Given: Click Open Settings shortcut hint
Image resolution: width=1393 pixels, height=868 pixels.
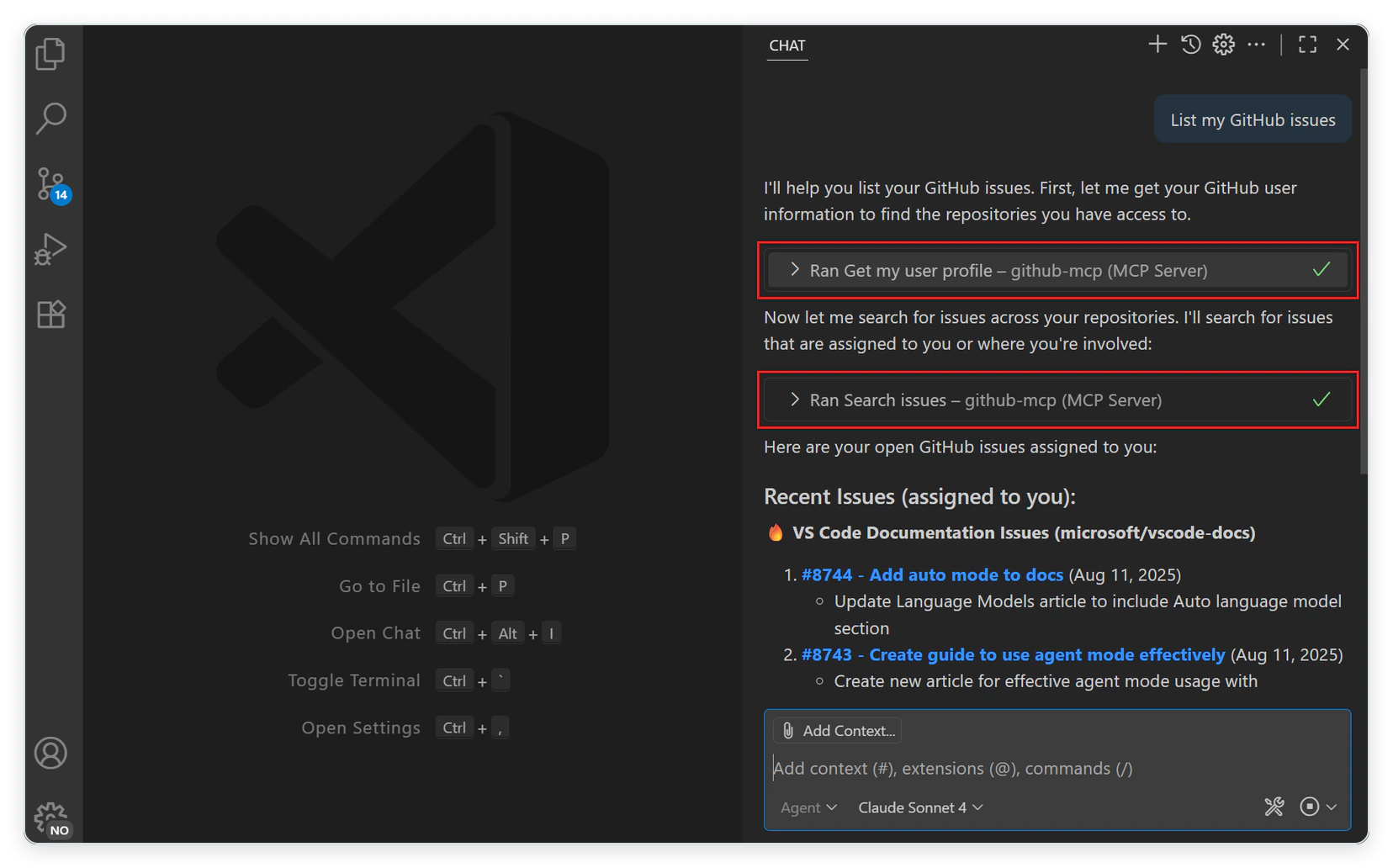Looking at the screenshot, I should click(x=405, y=728).
